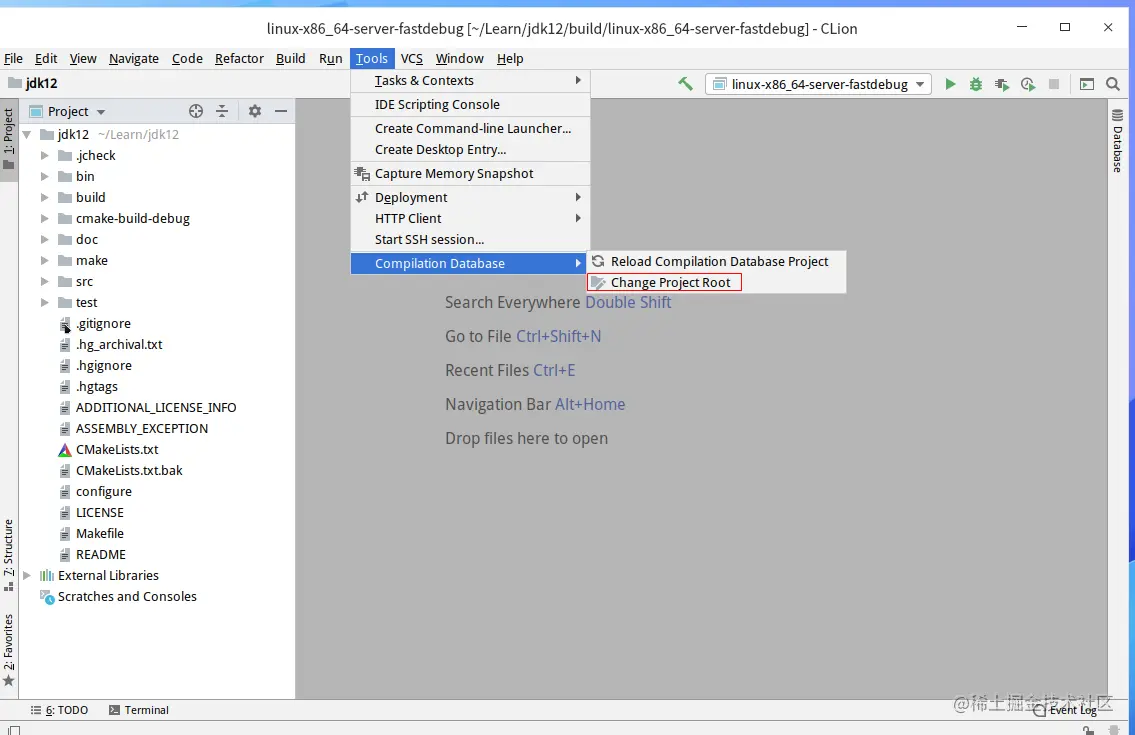This screenshot has width=1135, height=735.
Task: Open Search Everywhere magnifier icon
Action: coord(1113,84)
